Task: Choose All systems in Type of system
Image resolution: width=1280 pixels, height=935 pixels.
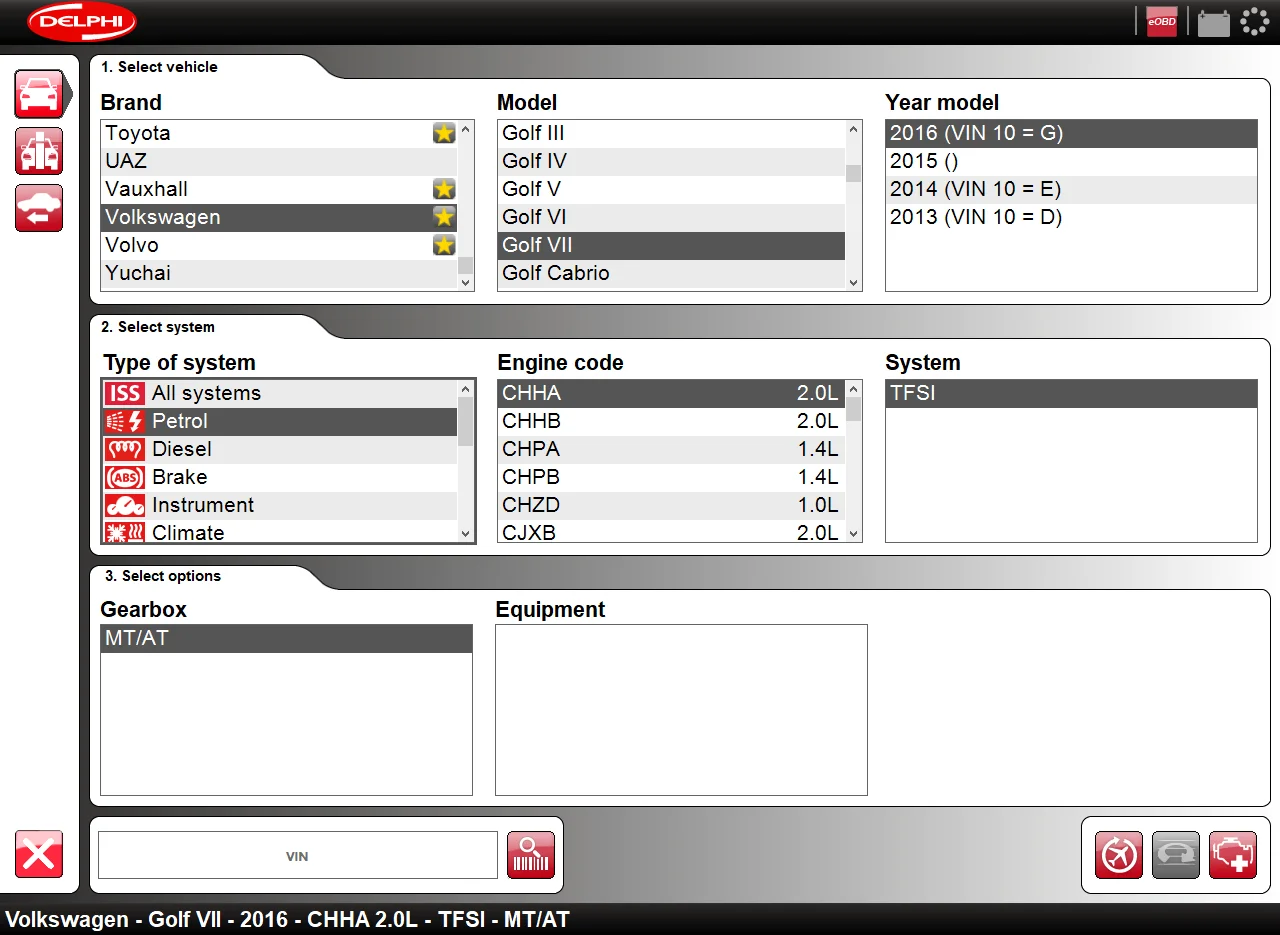Action: click(280, 393)
